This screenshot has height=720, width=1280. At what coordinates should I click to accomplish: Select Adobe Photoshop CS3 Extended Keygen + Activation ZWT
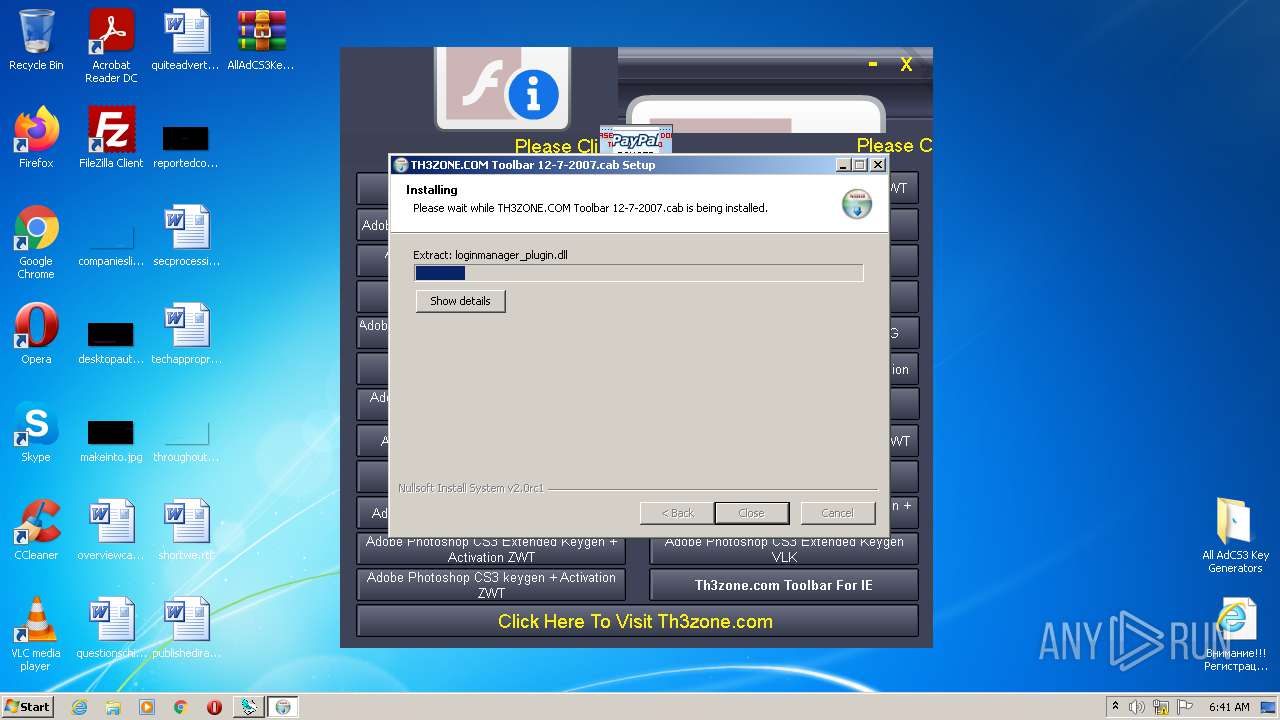click(x=491, y=549)
